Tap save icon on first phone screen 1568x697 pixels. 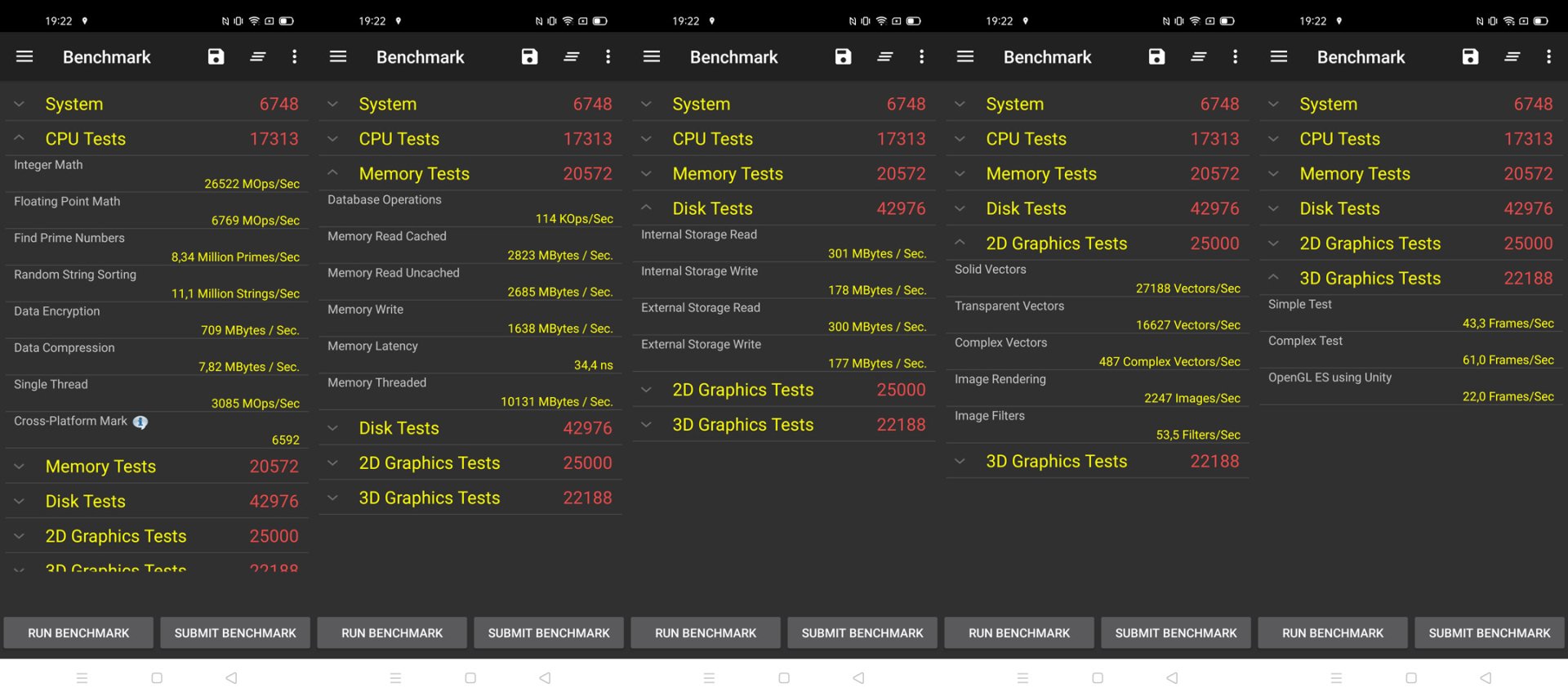click(216, 56)
